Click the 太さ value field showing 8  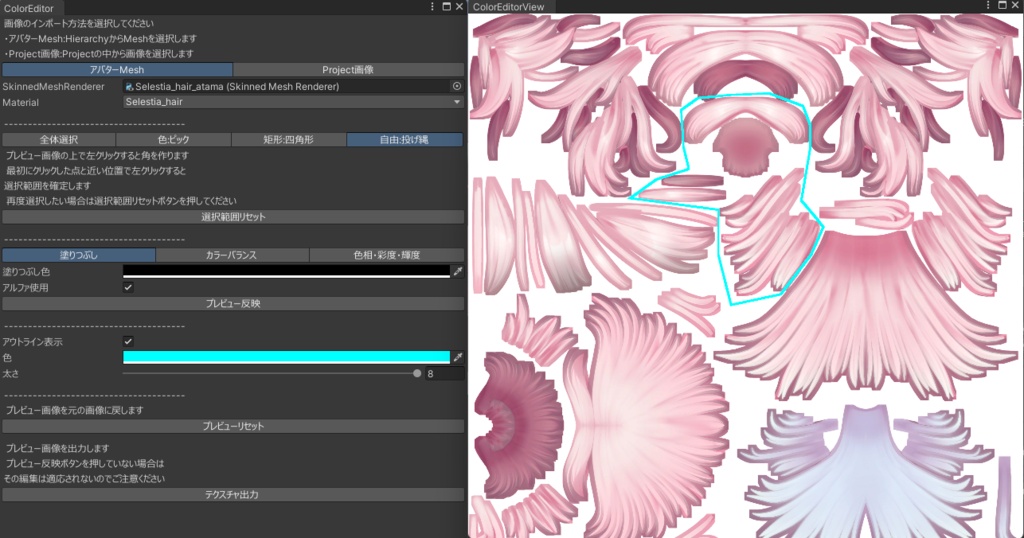444,373
